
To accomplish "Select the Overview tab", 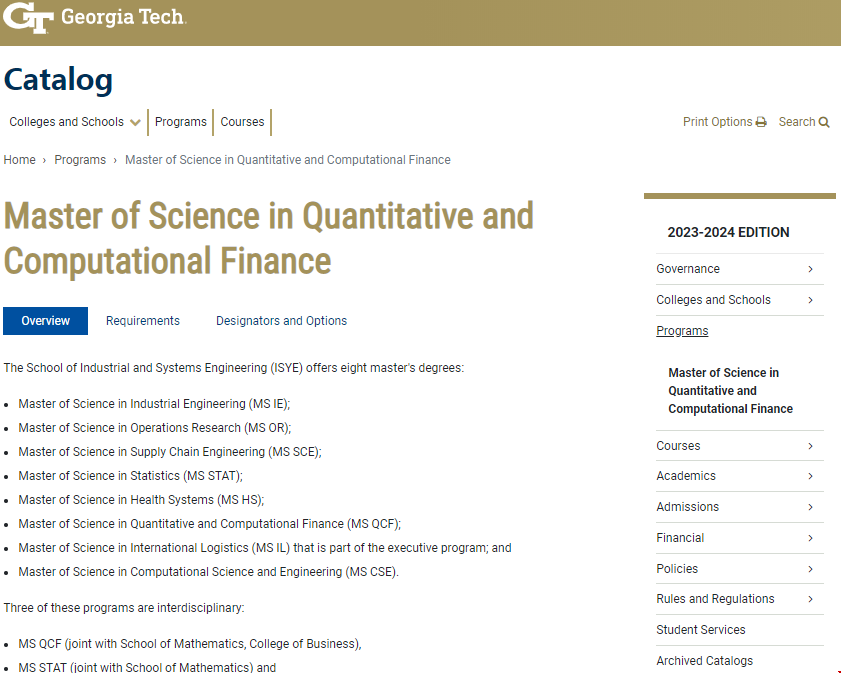I will (x=46, y=321).
